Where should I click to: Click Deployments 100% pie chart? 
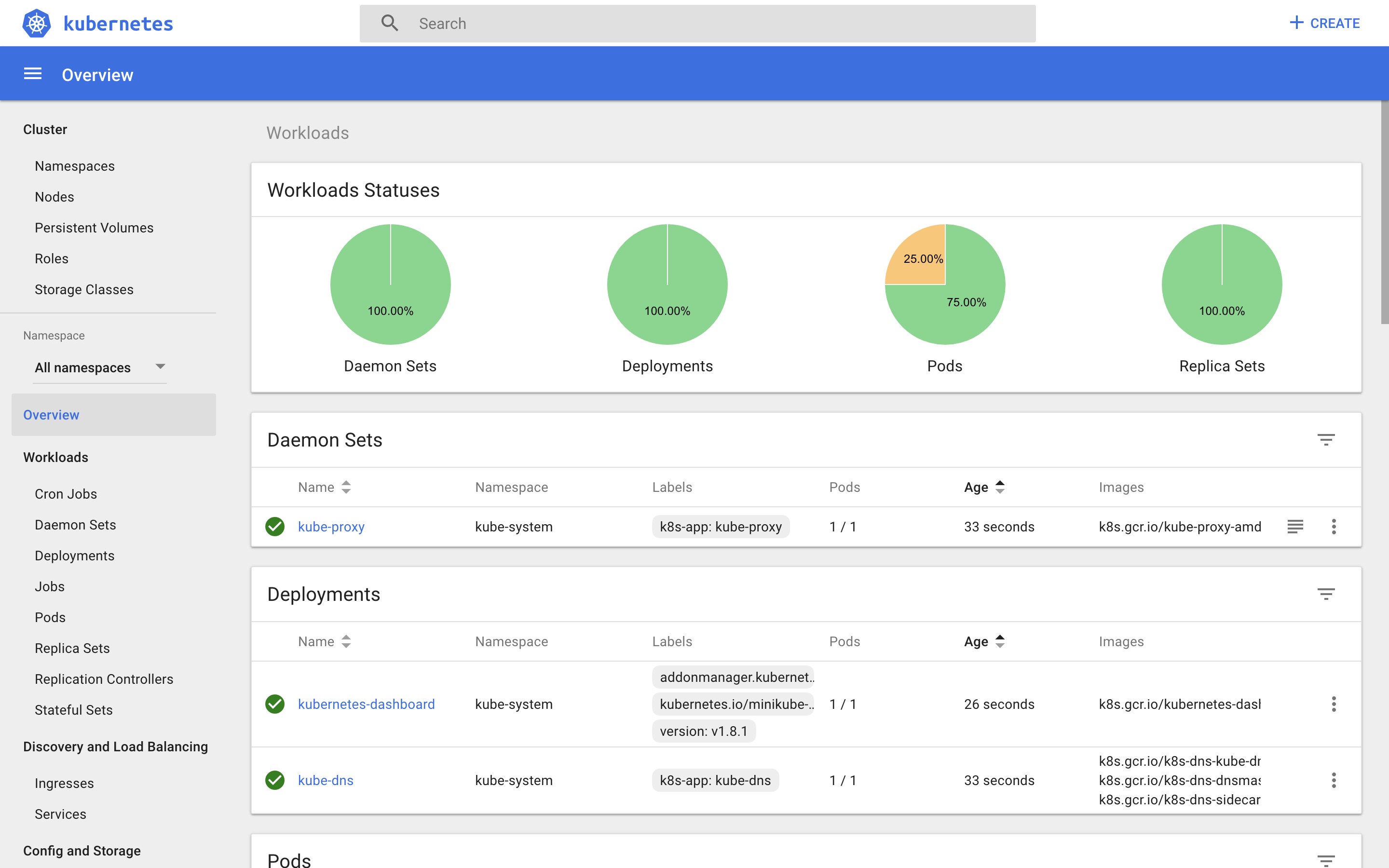coord(667,285)
